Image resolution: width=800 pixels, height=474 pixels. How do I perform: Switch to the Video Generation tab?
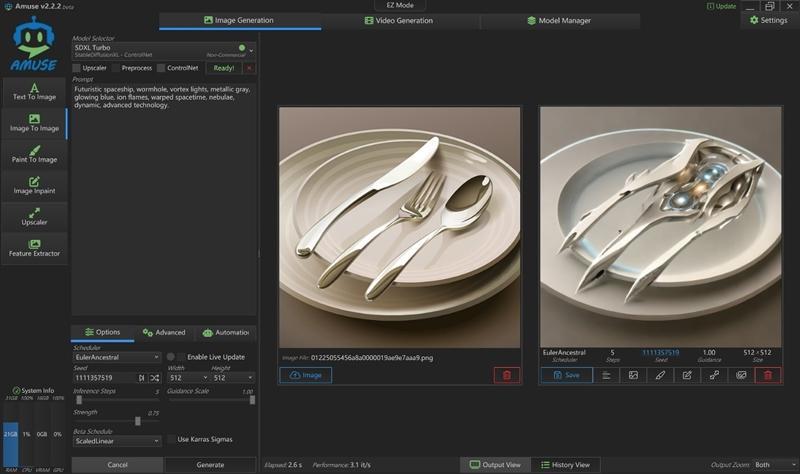404,20
